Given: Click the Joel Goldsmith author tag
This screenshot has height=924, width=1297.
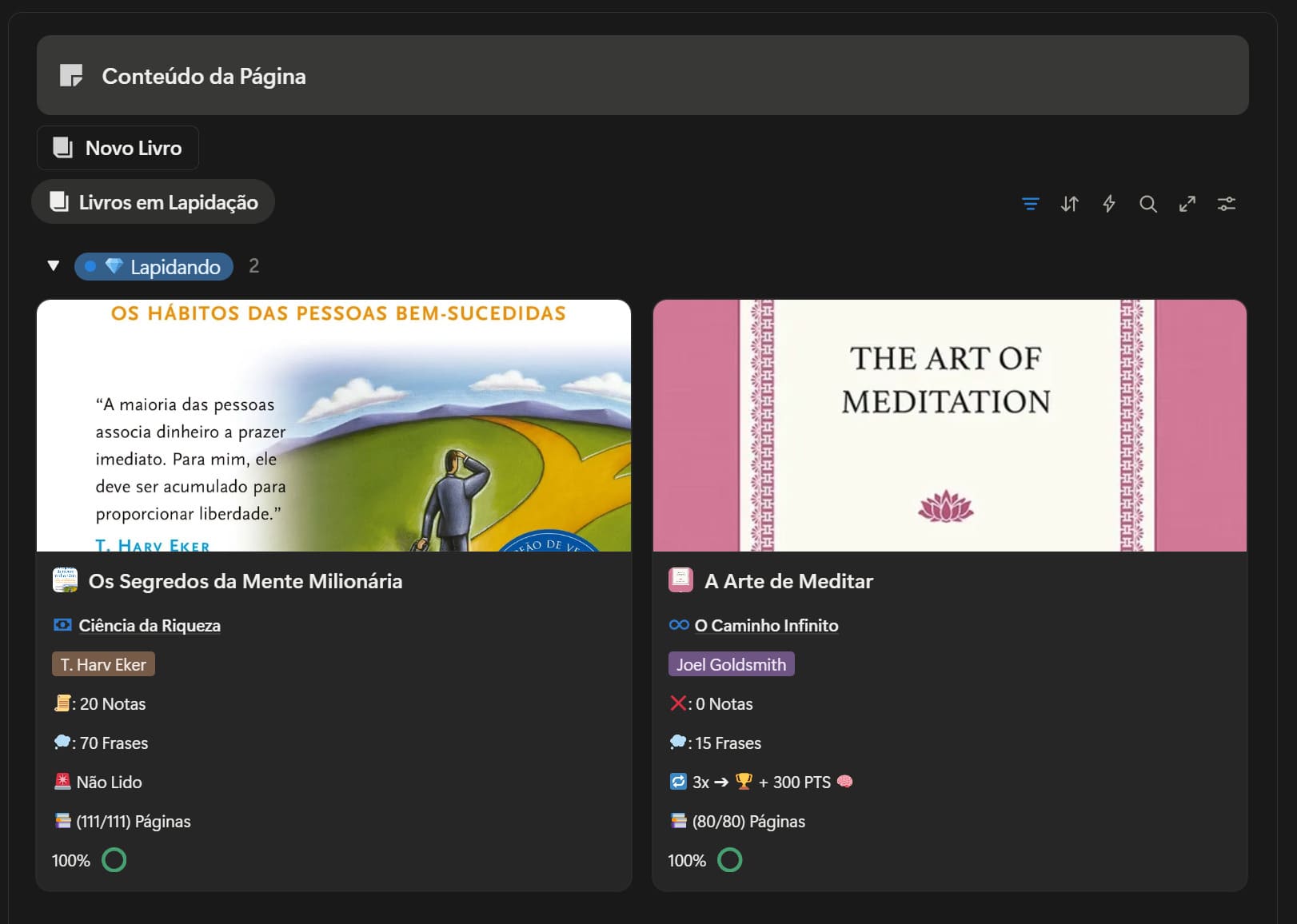Looking at the screenshot, I should coord(731,664).
